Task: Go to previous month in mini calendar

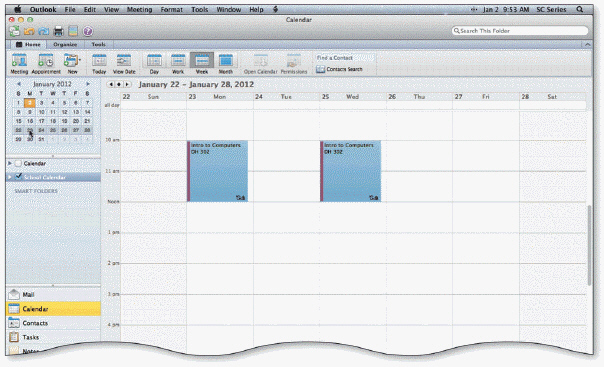Action: pos(19,84)
